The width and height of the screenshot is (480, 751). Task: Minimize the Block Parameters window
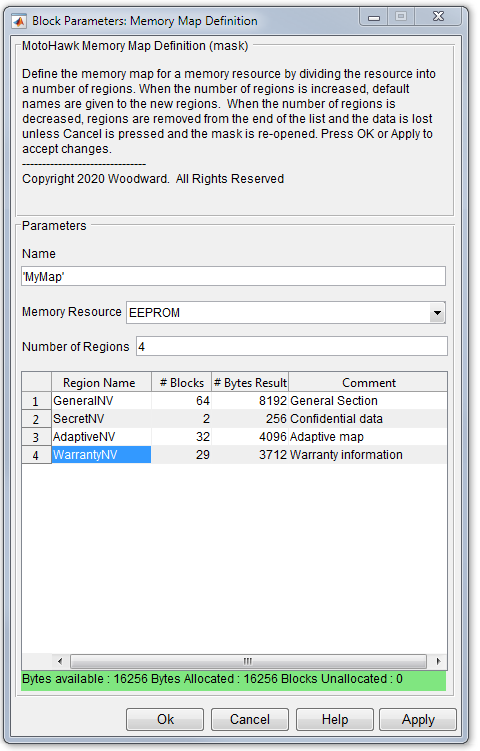(374, 17)
